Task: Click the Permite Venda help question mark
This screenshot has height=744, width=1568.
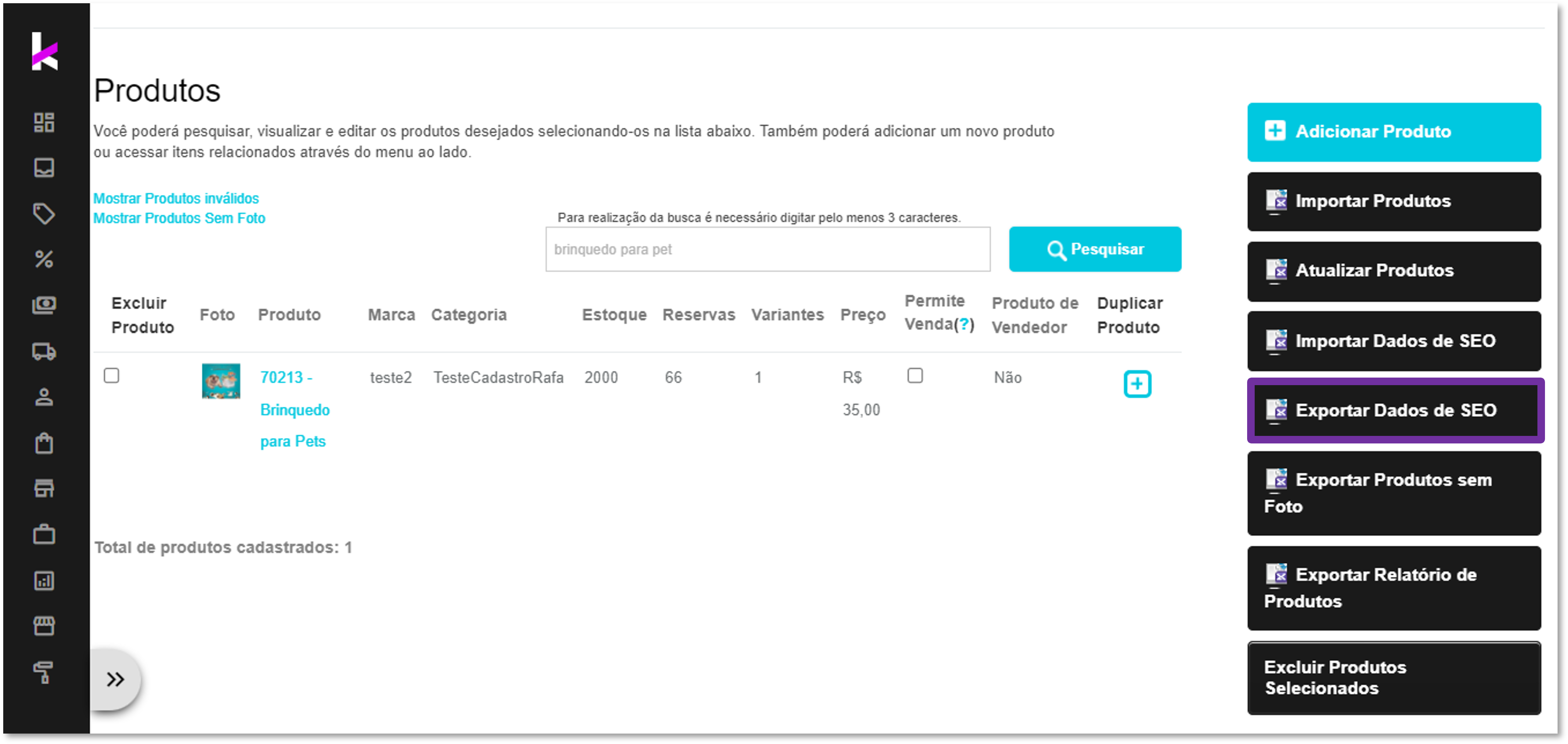Action: [x=964, y=324]
